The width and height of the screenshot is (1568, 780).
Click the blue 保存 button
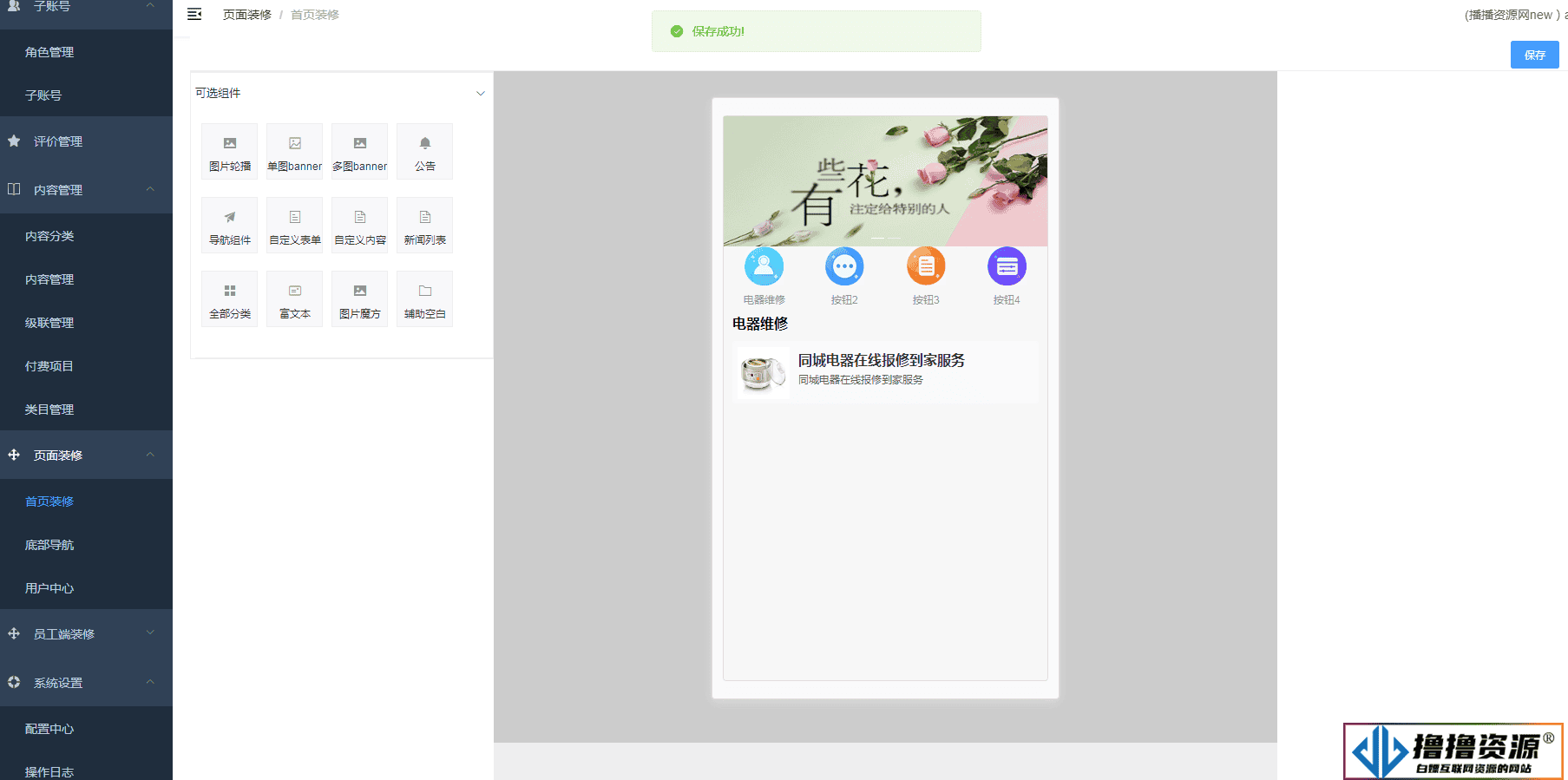[x=1534, y=55]
